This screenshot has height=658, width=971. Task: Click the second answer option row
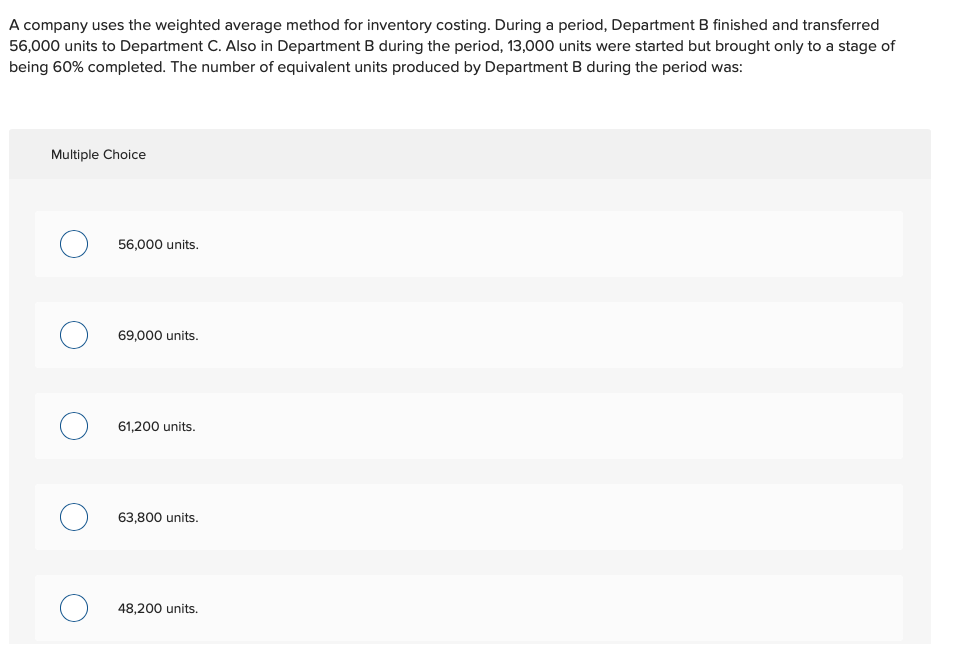[x=470, y=335]
